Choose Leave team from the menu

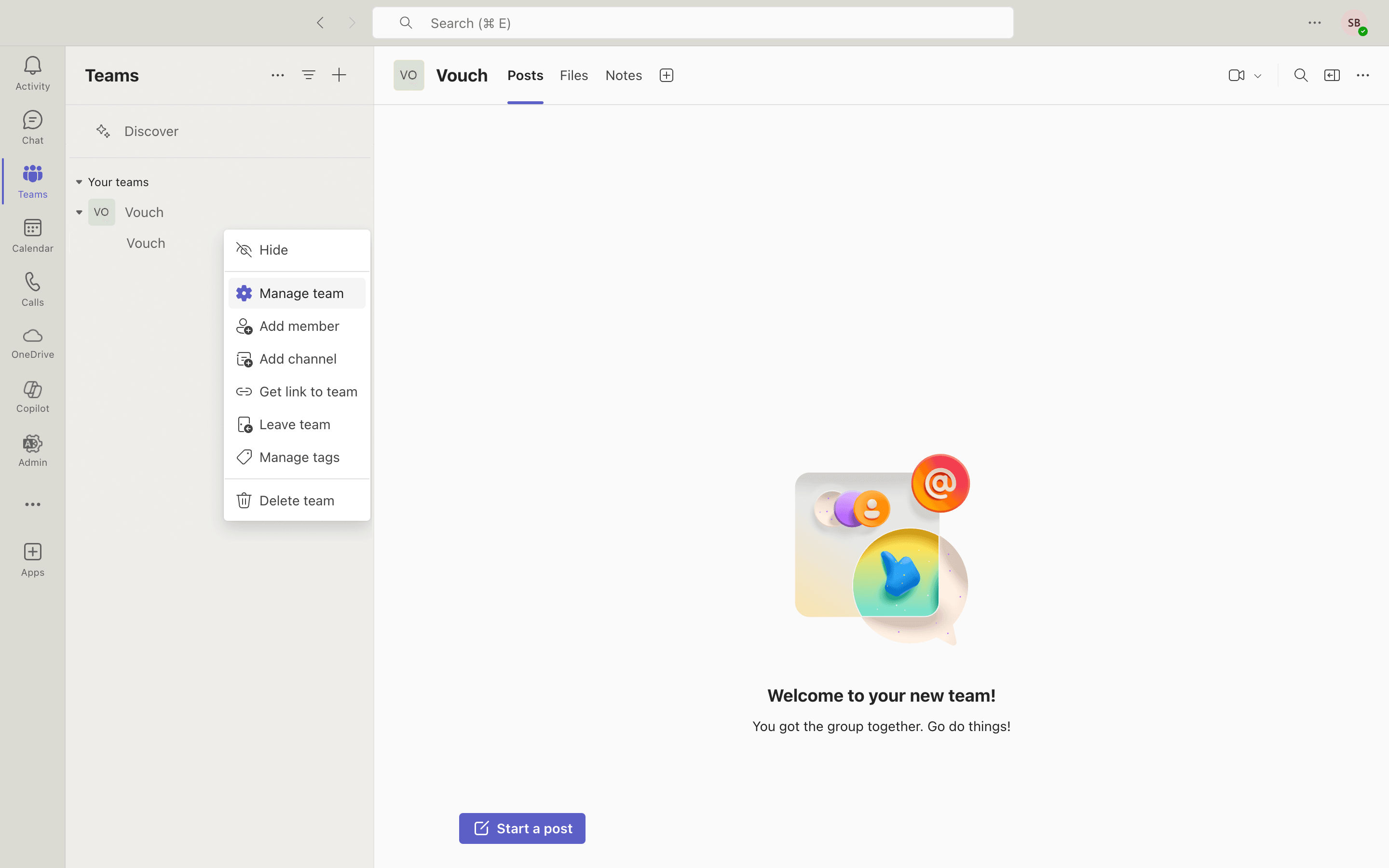297,424
